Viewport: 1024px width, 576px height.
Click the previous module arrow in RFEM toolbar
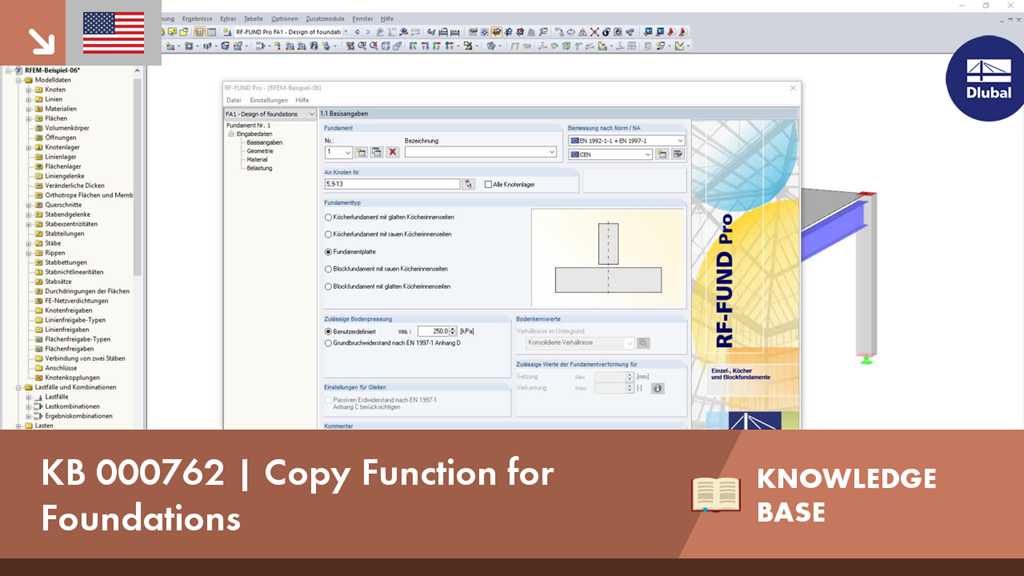pos(357,32)
